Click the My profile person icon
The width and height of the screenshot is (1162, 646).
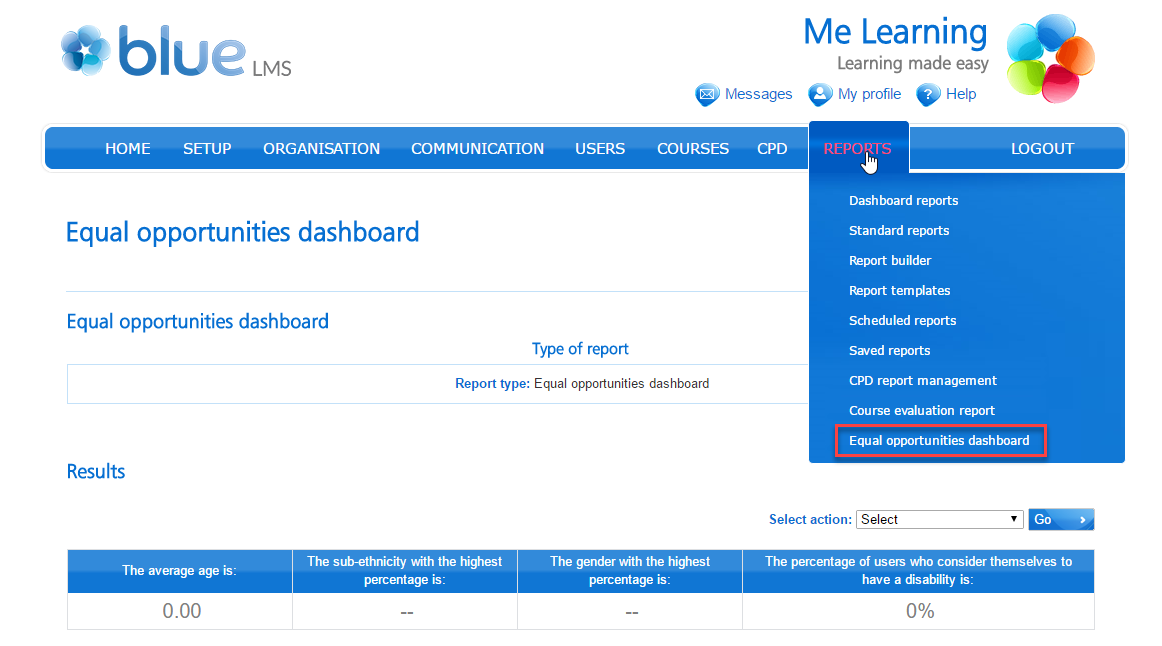click(820, 95)
